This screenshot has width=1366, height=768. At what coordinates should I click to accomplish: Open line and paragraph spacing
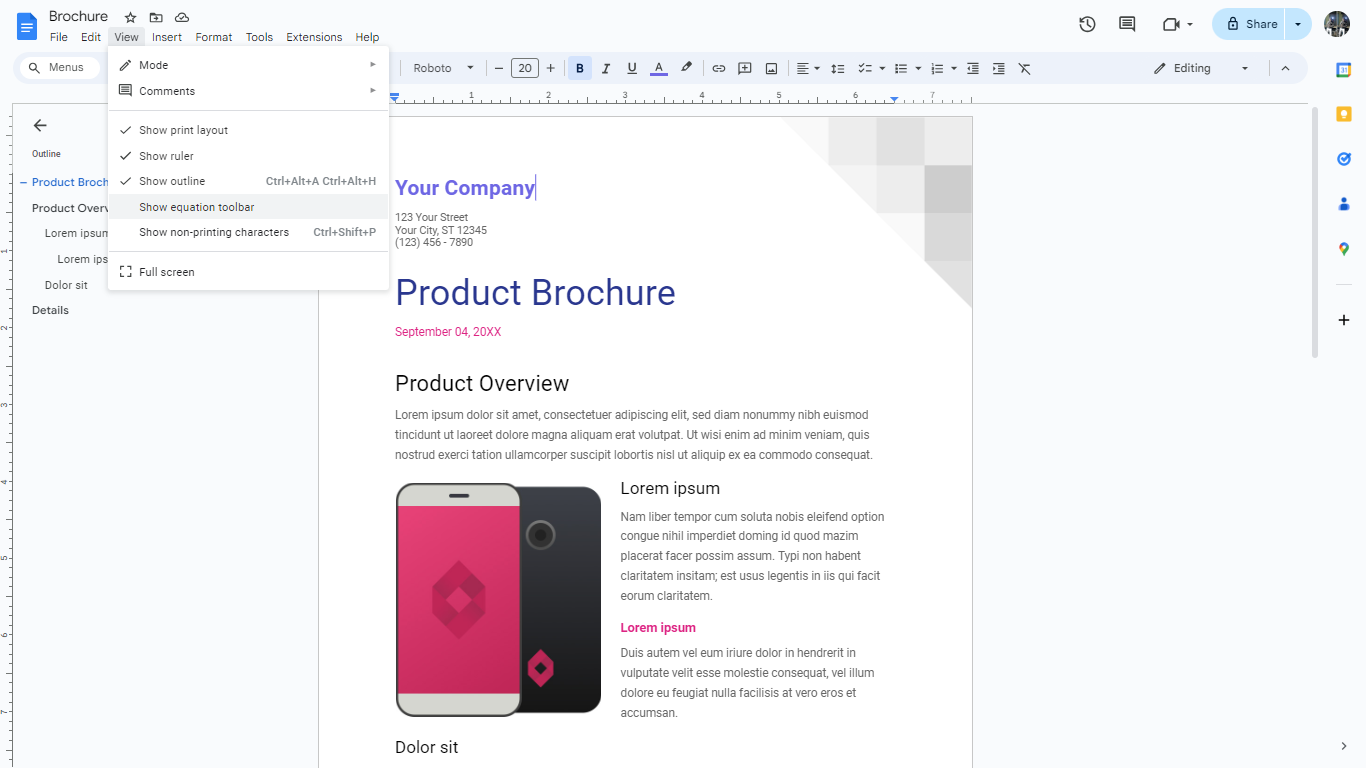[x=838, y=68]
